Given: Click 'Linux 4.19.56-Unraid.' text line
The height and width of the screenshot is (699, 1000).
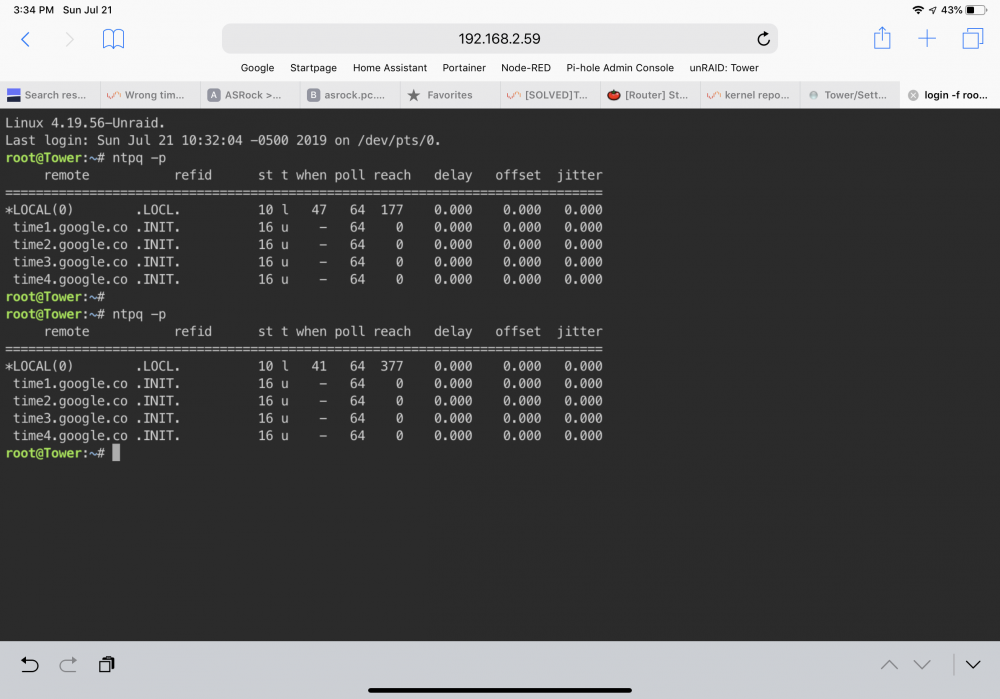Looking at the screenshot, I should pos(85,123).
